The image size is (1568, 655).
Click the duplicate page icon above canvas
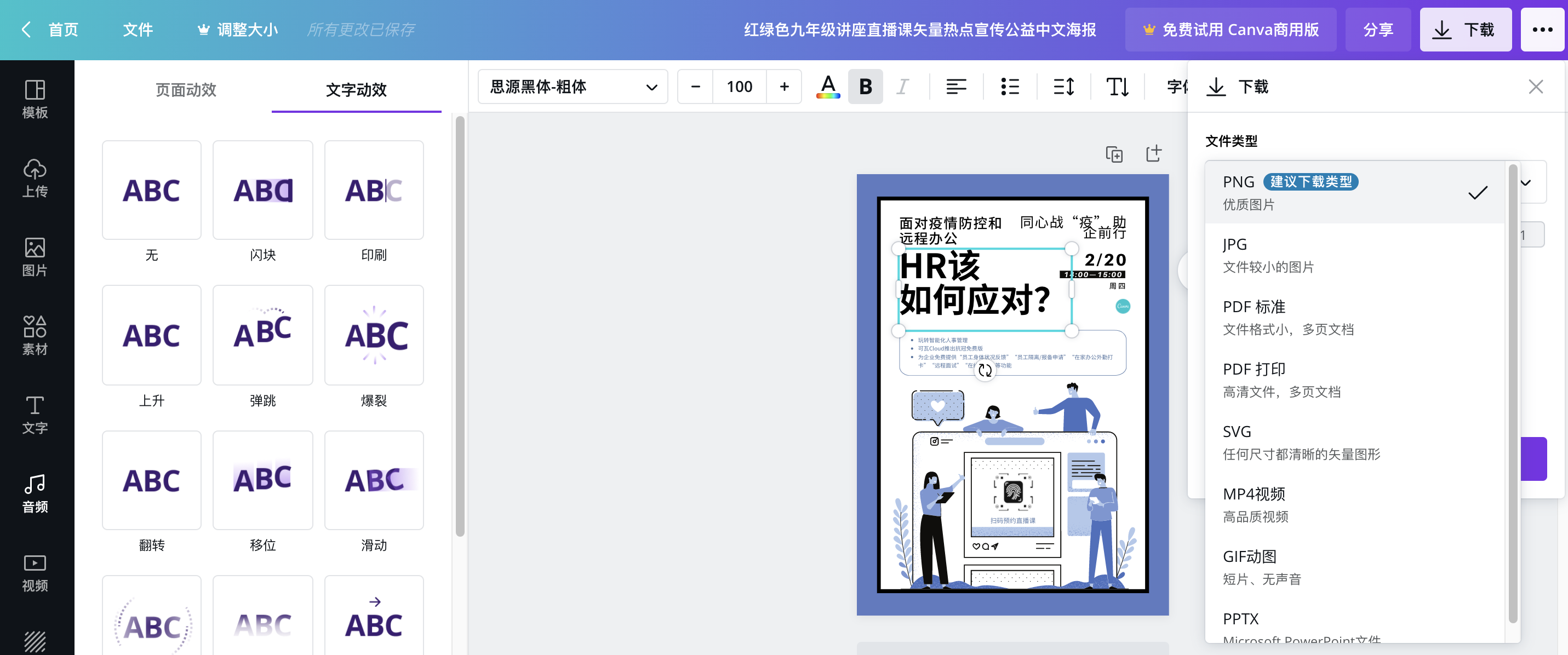(1114, 154)
